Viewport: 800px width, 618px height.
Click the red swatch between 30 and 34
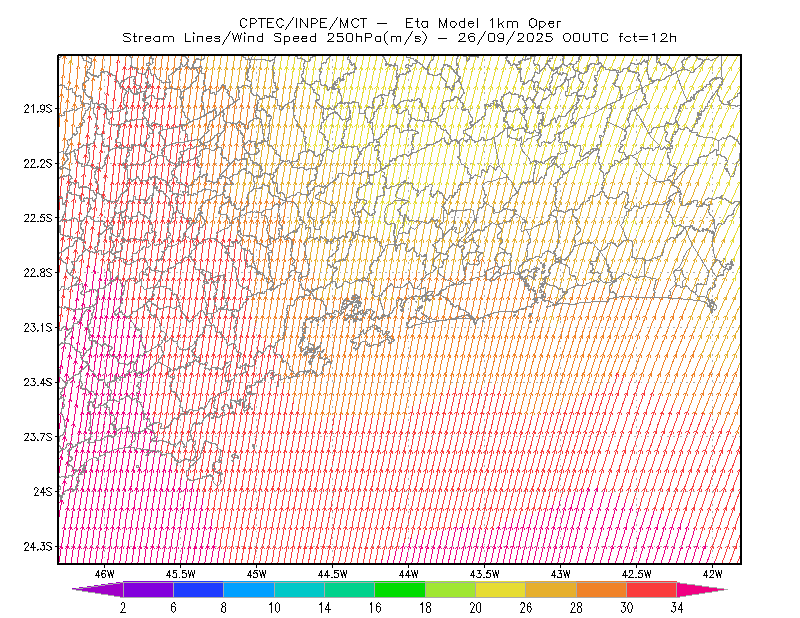652,589
